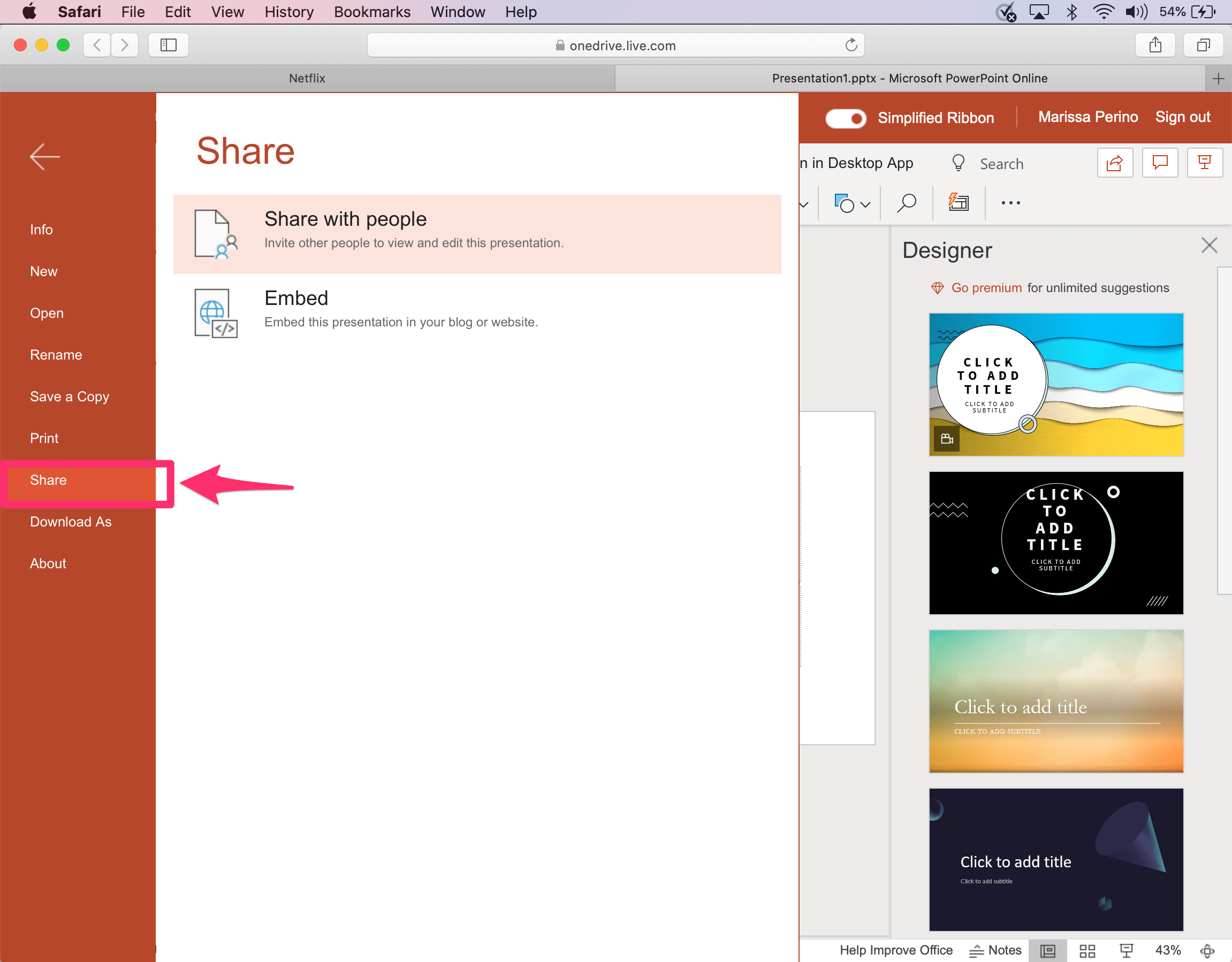Switch to Normal view icon
The width and height of the screenshot is (1232, 962).
(1047, 951)
